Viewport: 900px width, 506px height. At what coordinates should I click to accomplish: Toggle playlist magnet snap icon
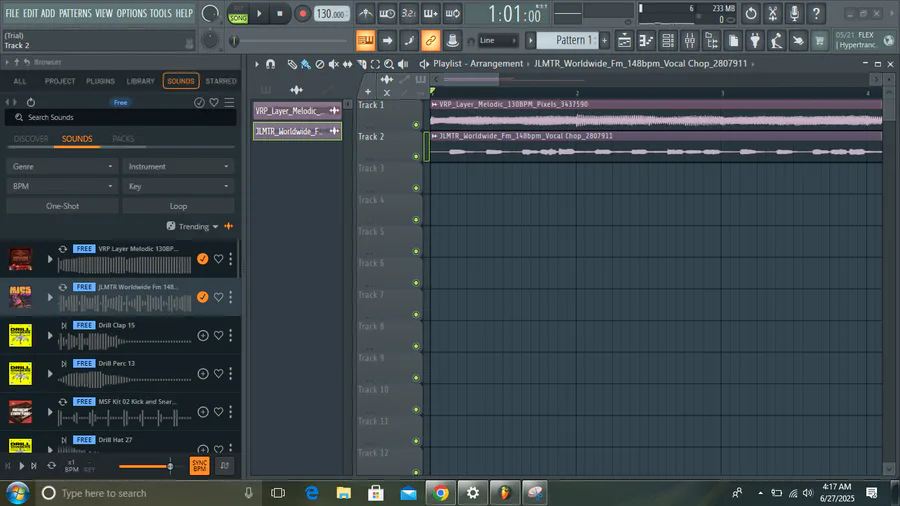tap(270, 64)
